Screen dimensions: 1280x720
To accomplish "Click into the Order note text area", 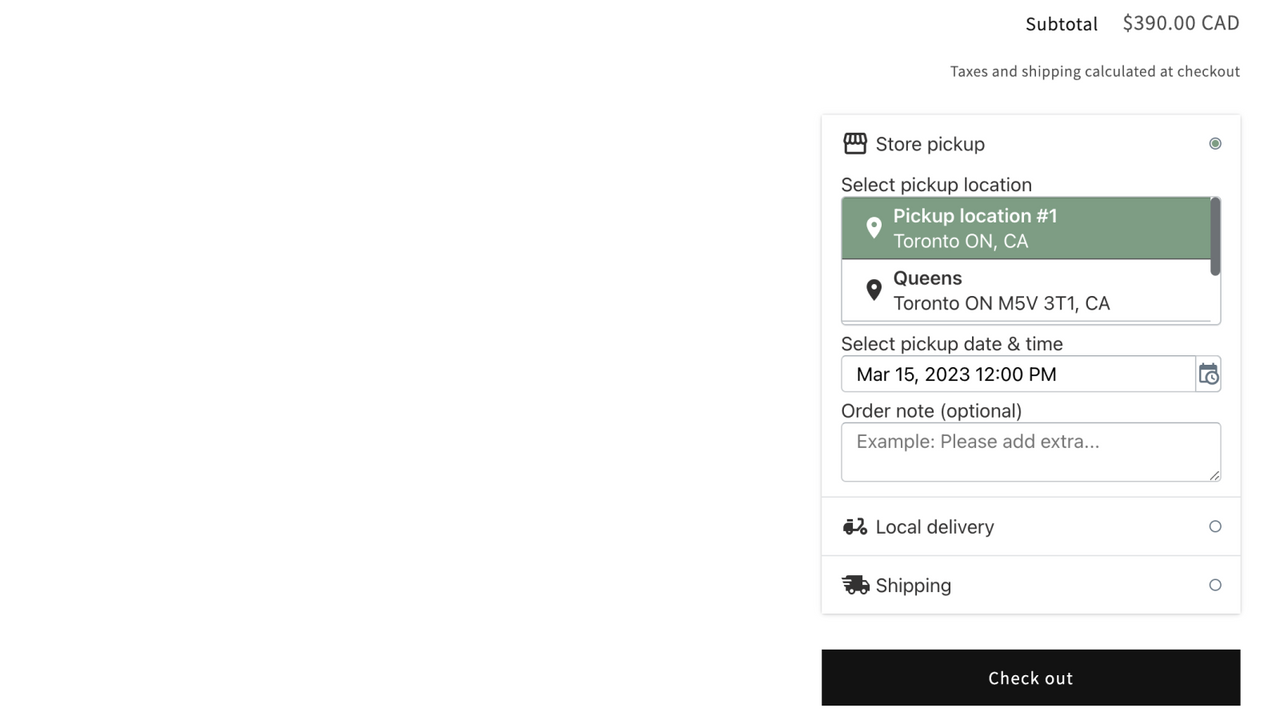I will [x=1031, y=452].
